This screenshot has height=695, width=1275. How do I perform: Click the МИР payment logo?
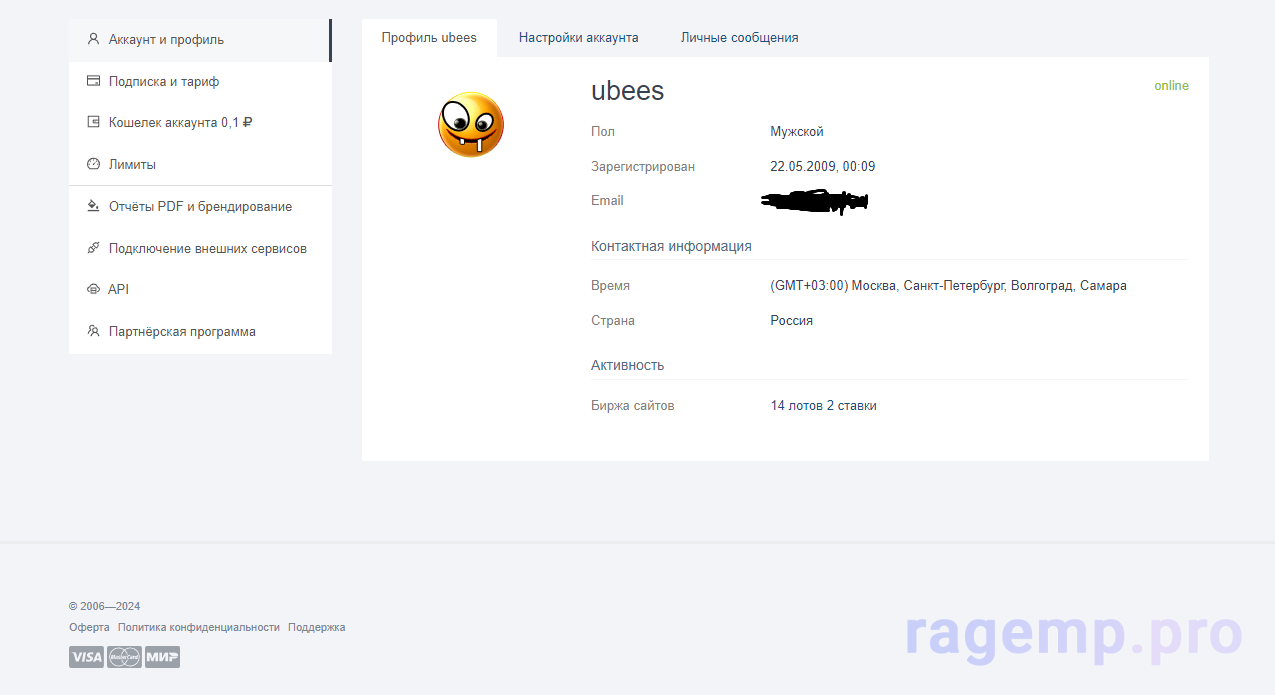pos(162,657)
